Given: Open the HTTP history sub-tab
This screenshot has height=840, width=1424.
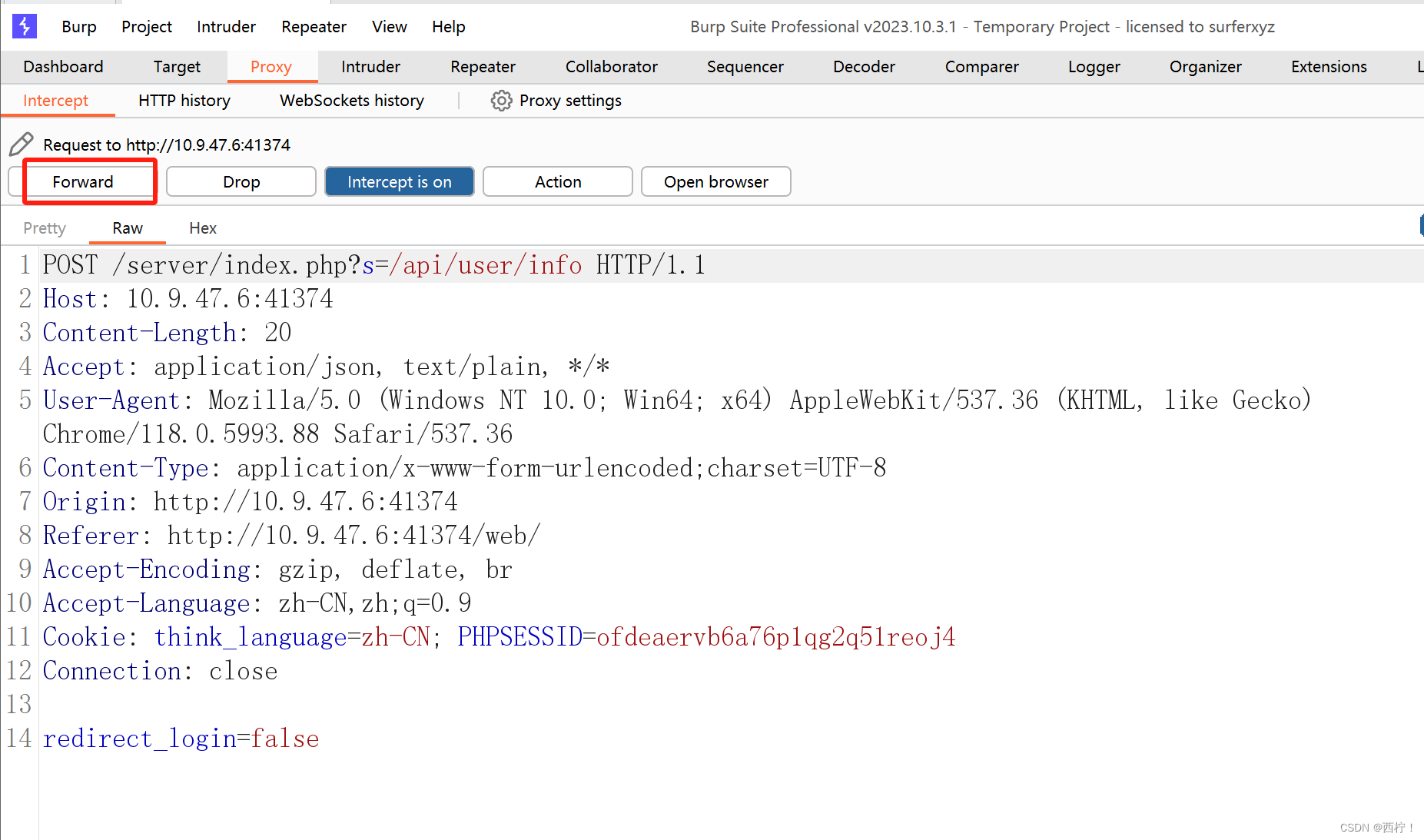Looking at the screenshot, I should (184, 101).
